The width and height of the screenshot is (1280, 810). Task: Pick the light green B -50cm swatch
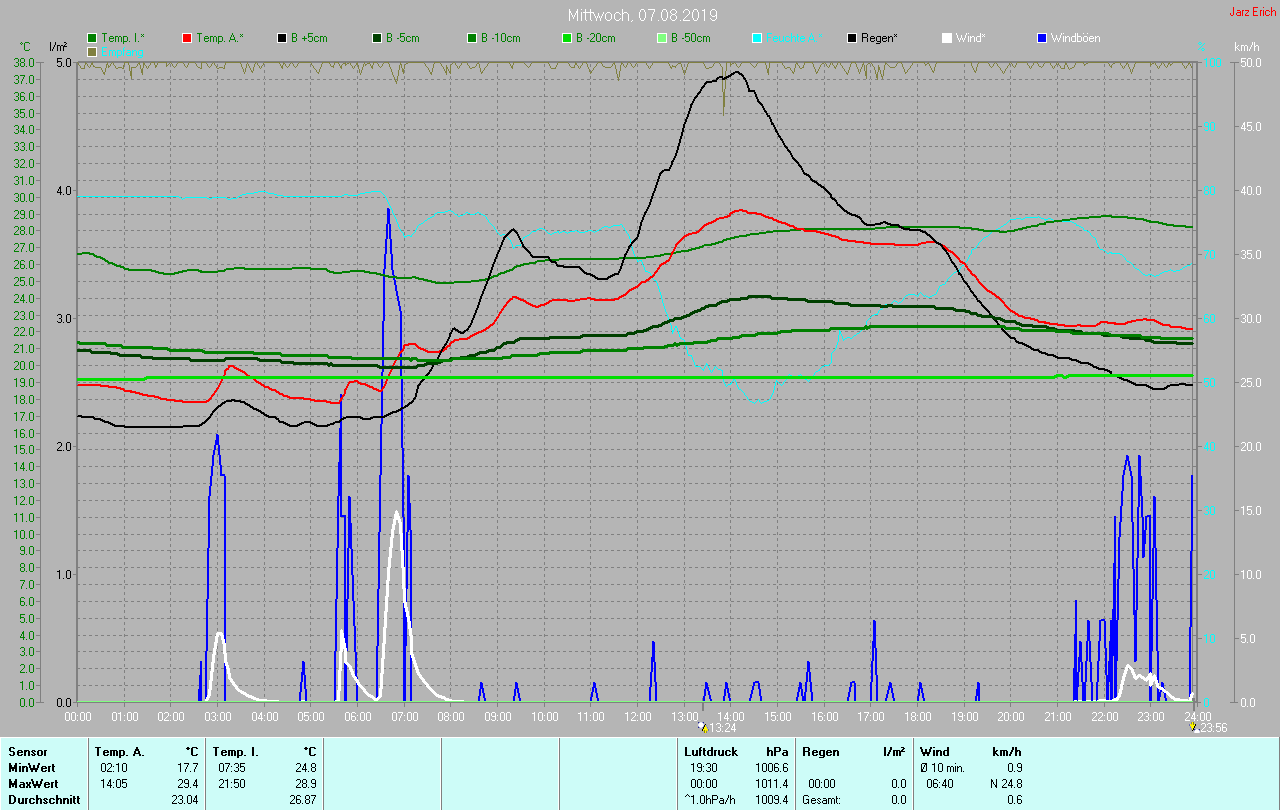tap(661, 38)
